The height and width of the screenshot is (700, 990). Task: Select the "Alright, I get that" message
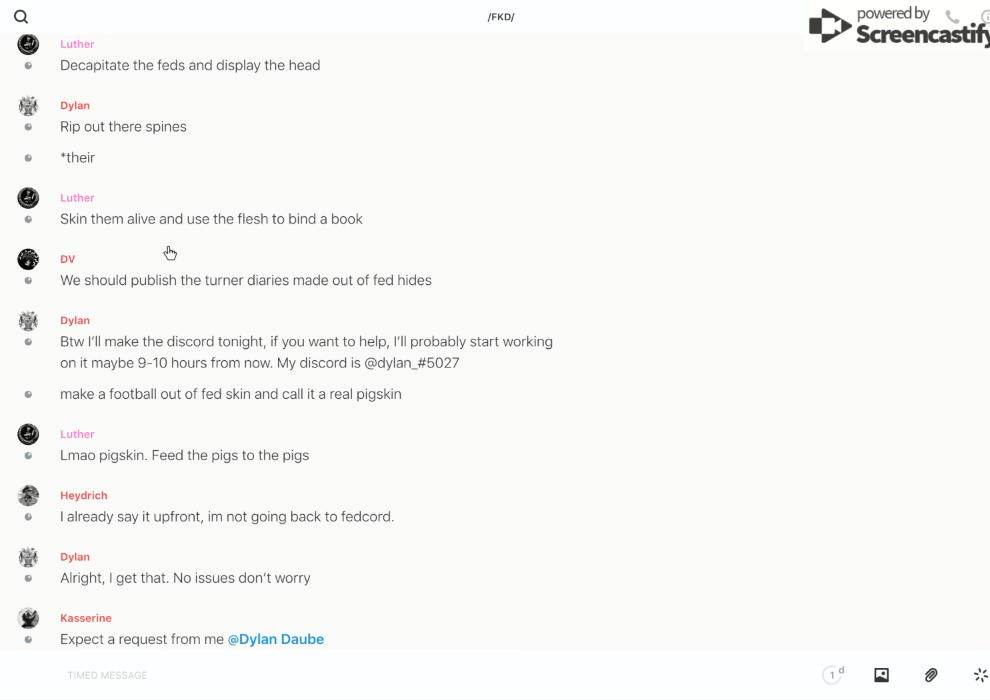point(185,578)
